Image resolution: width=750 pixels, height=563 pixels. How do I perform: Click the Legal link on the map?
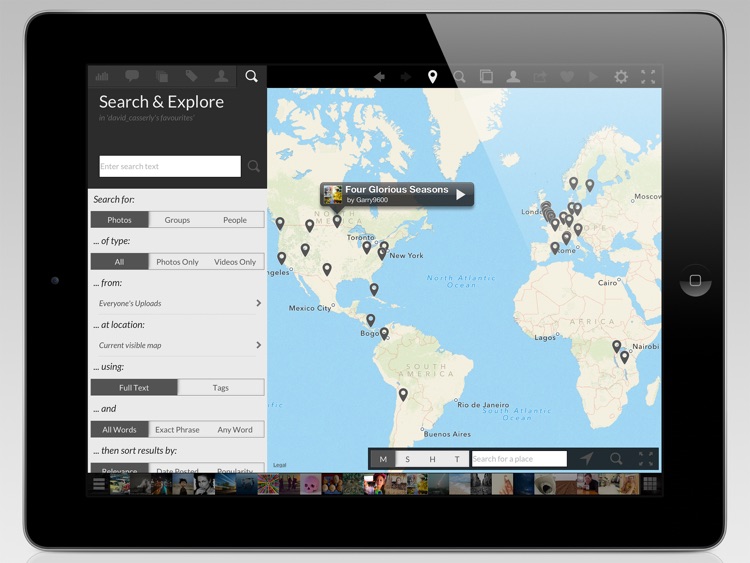click(x=279, y=465)
